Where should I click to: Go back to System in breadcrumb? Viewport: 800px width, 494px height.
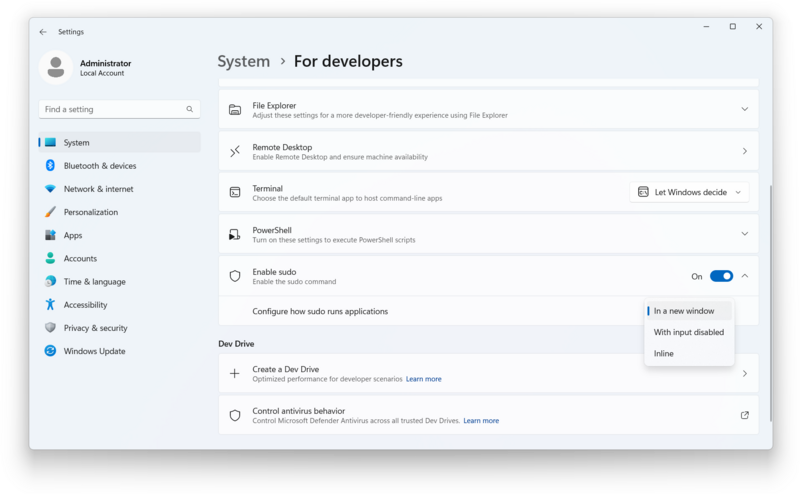[244, 61]
